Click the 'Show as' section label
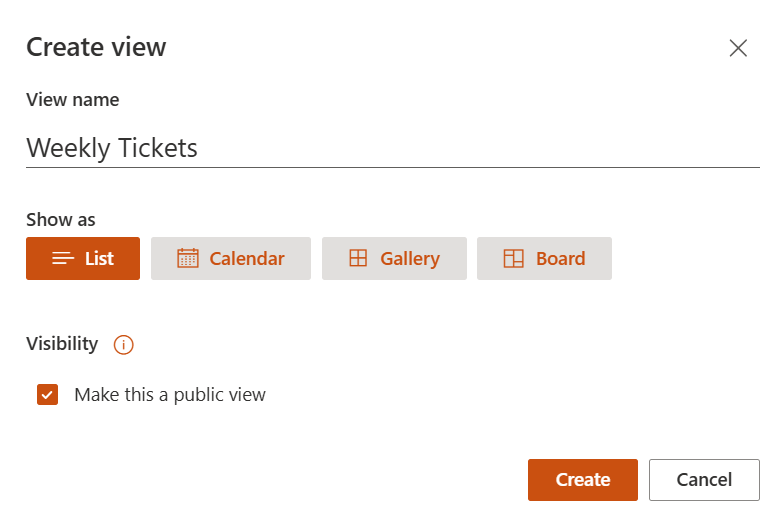 tap(61, 219)
